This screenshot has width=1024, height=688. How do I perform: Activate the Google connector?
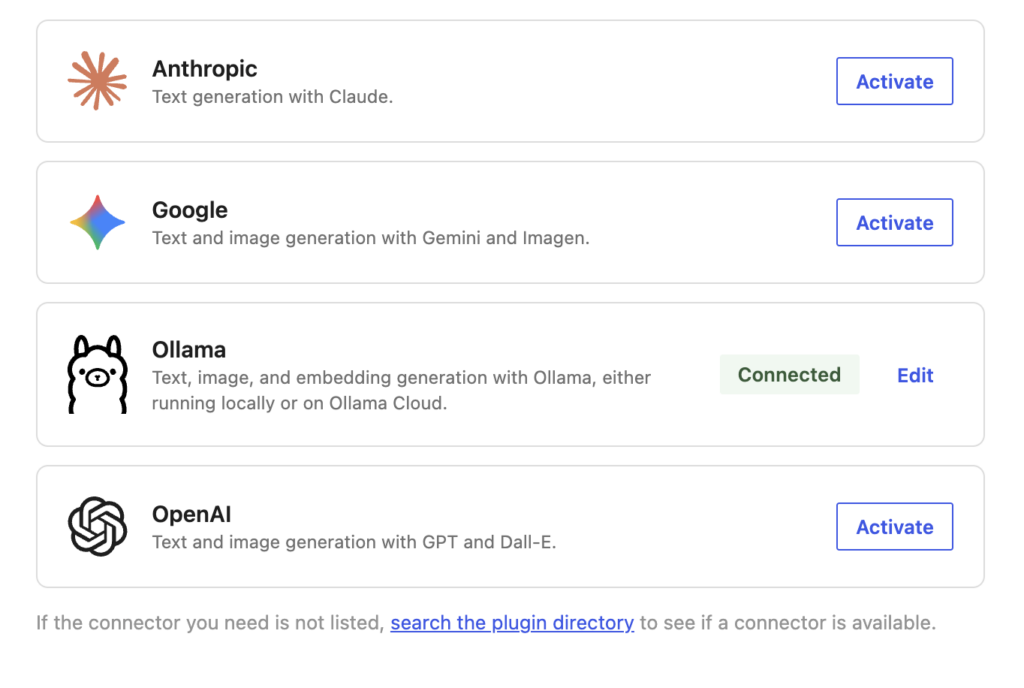pos(894,222)
